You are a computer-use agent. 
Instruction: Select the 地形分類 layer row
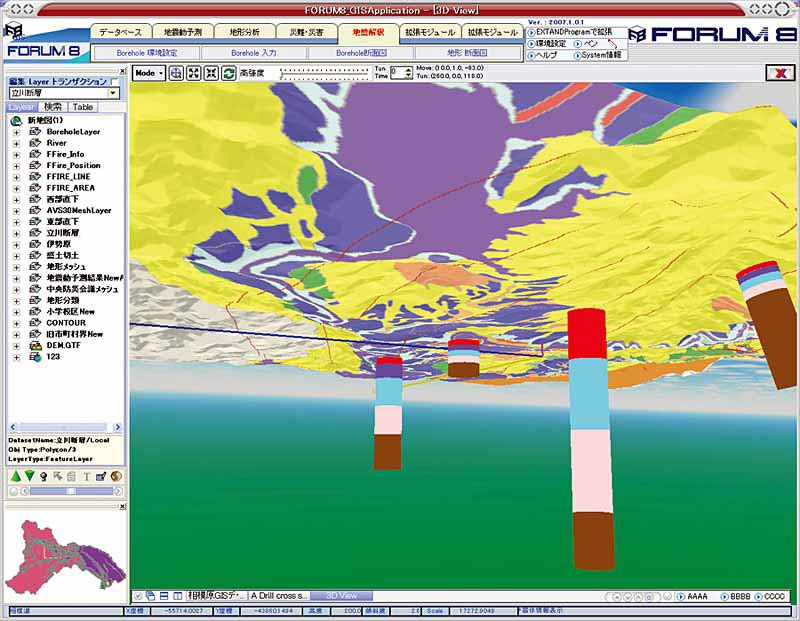click(x=63, y=301)
